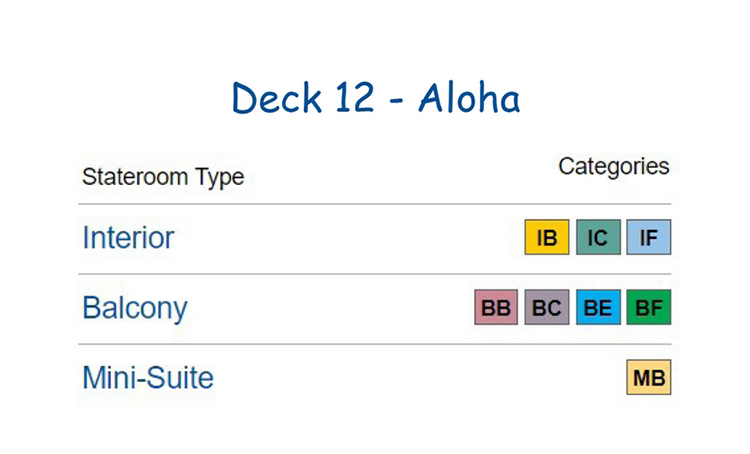Click the divider below the table header

click(375, 204)
